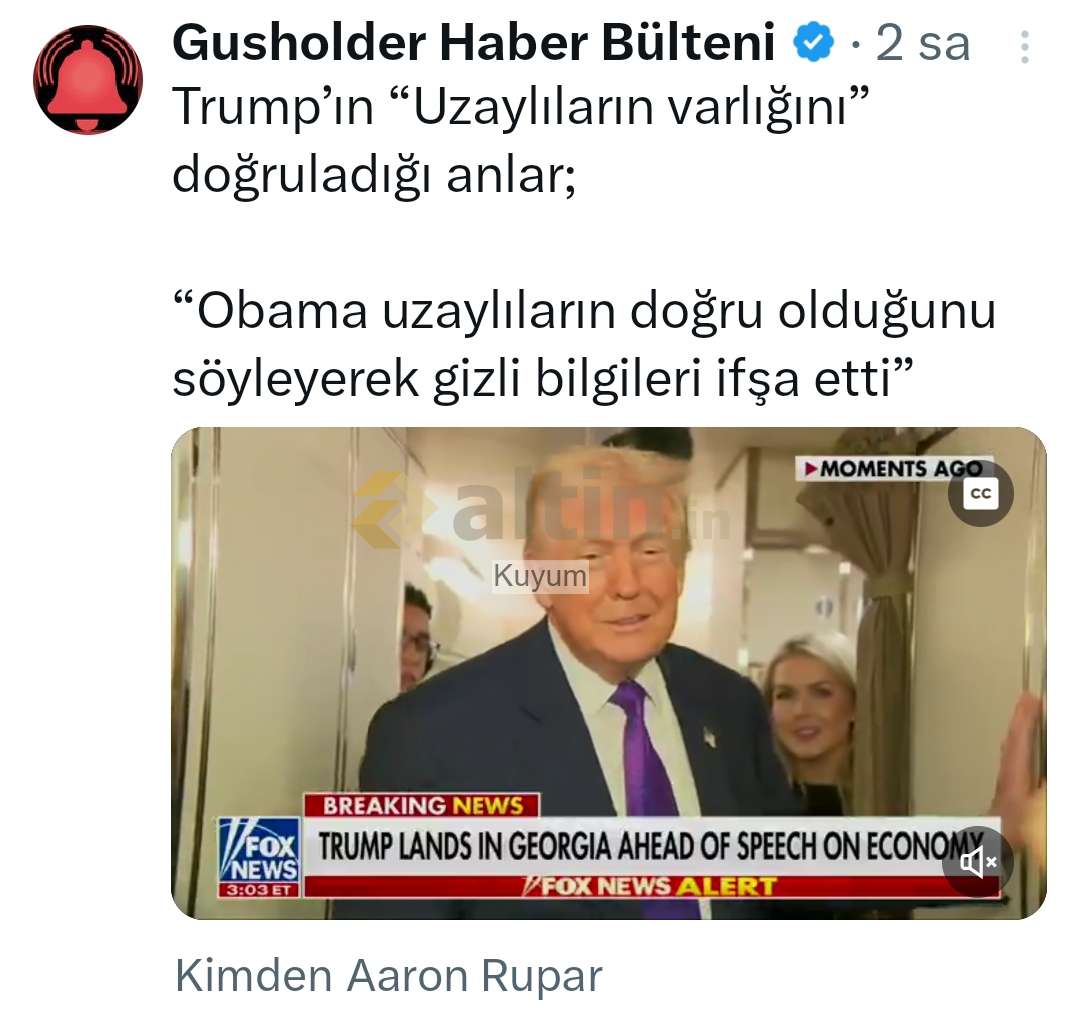This screenshot has height=1015, width=1080.
Task: Play the Trump video thumbnail
Action: 609,673
